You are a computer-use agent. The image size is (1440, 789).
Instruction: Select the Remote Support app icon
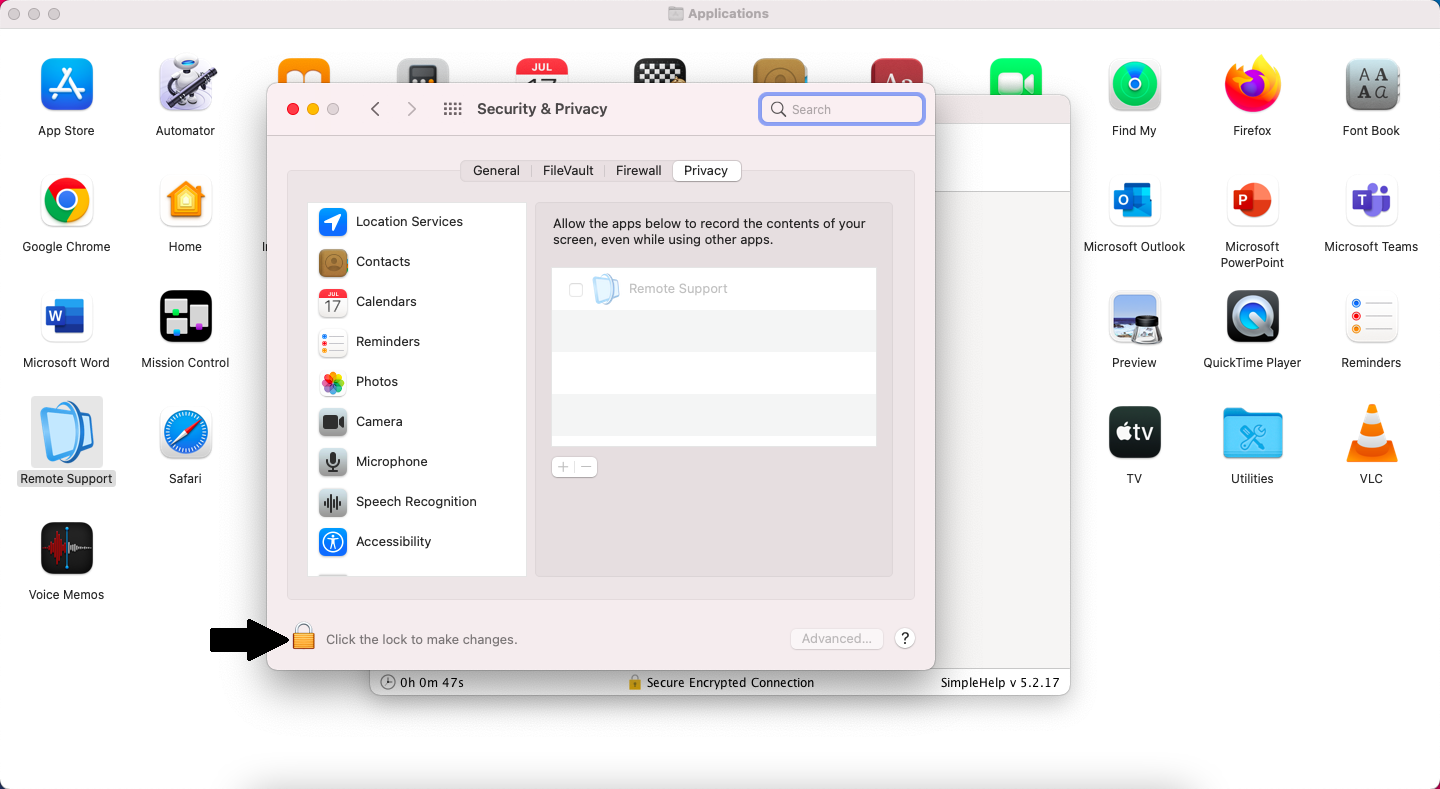click(66, 432)
